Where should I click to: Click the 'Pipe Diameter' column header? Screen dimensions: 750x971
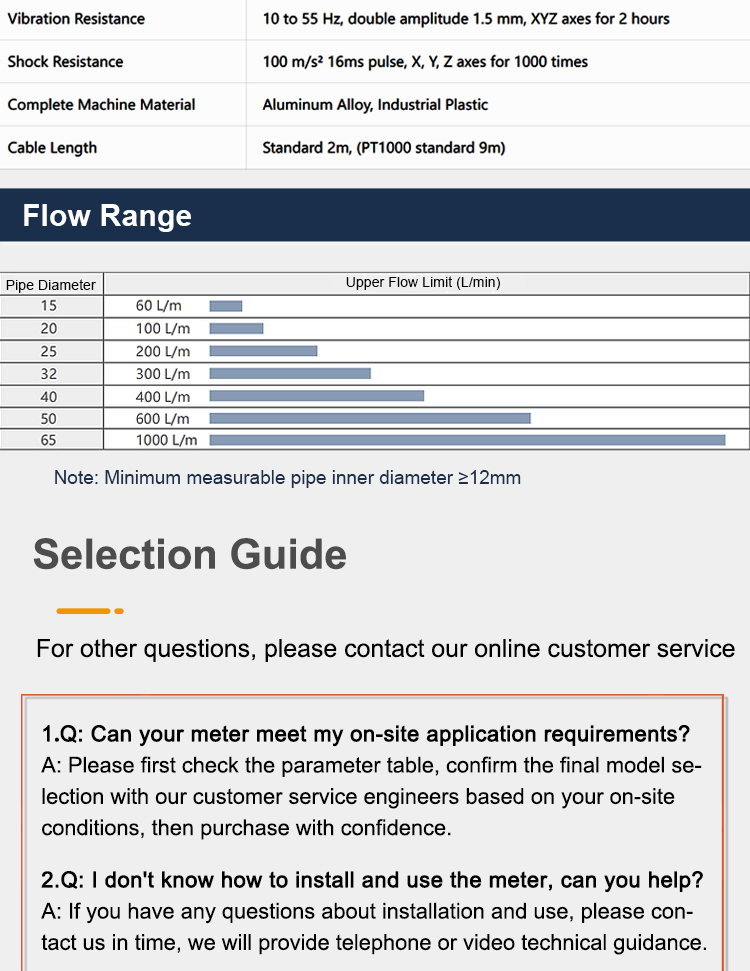coord(51,285)
